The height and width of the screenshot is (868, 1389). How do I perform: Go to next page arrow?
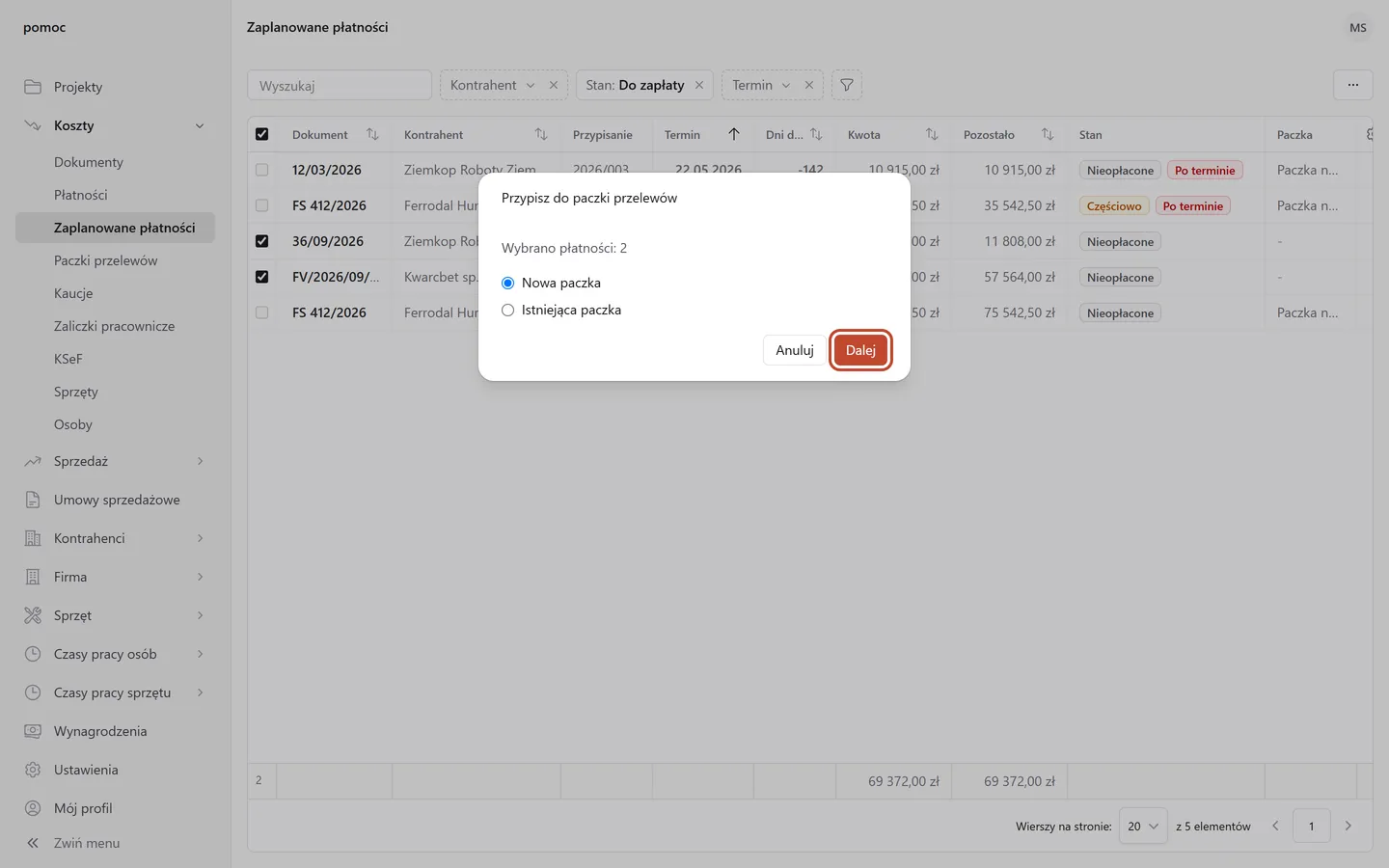pyautogui.click(x=1348, y=827)
